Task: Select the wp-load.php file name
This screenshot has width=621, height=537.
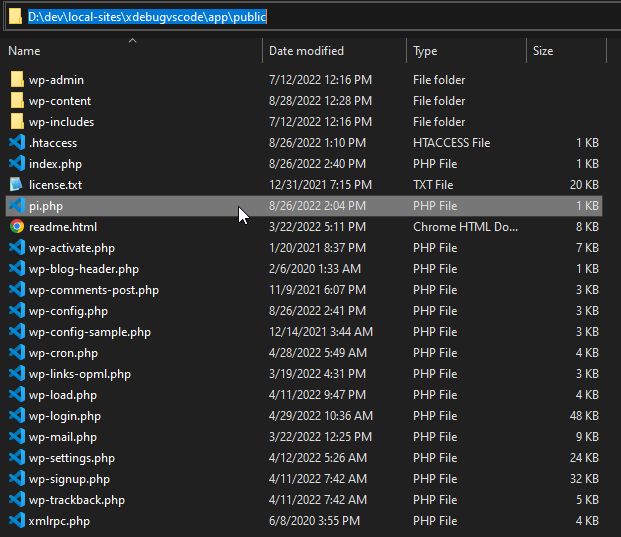Action: coord(63,395)
